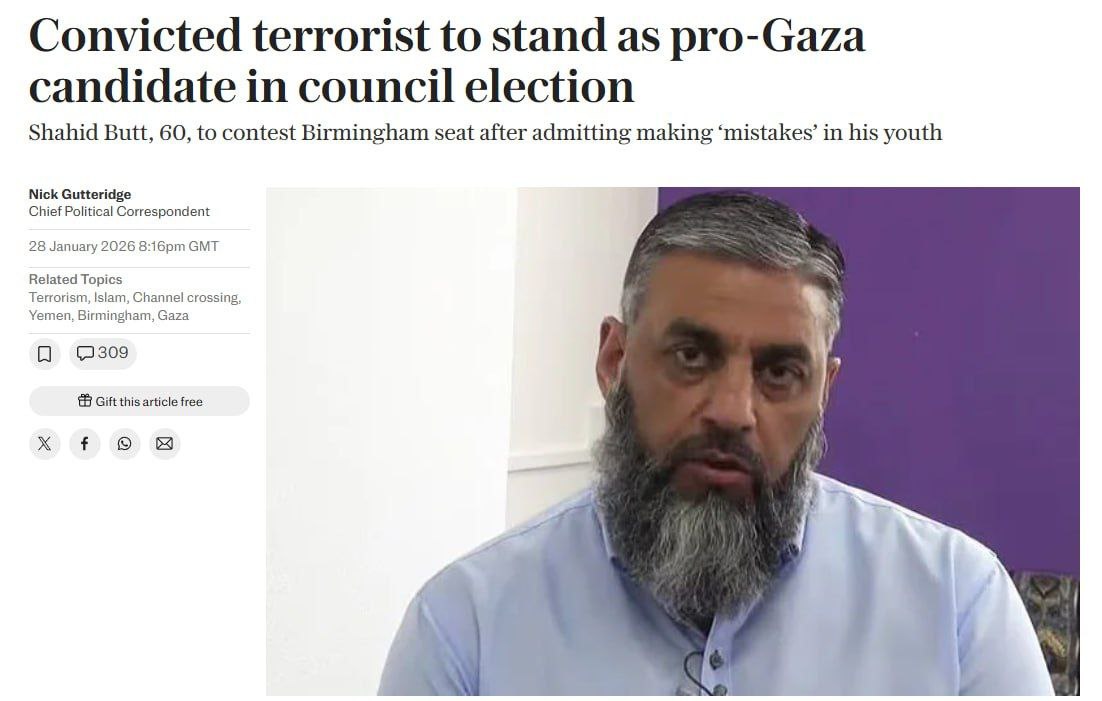This screenshot has height=701, width=1102.
Task: Open the 309 comments bubble
Action: 103,353
